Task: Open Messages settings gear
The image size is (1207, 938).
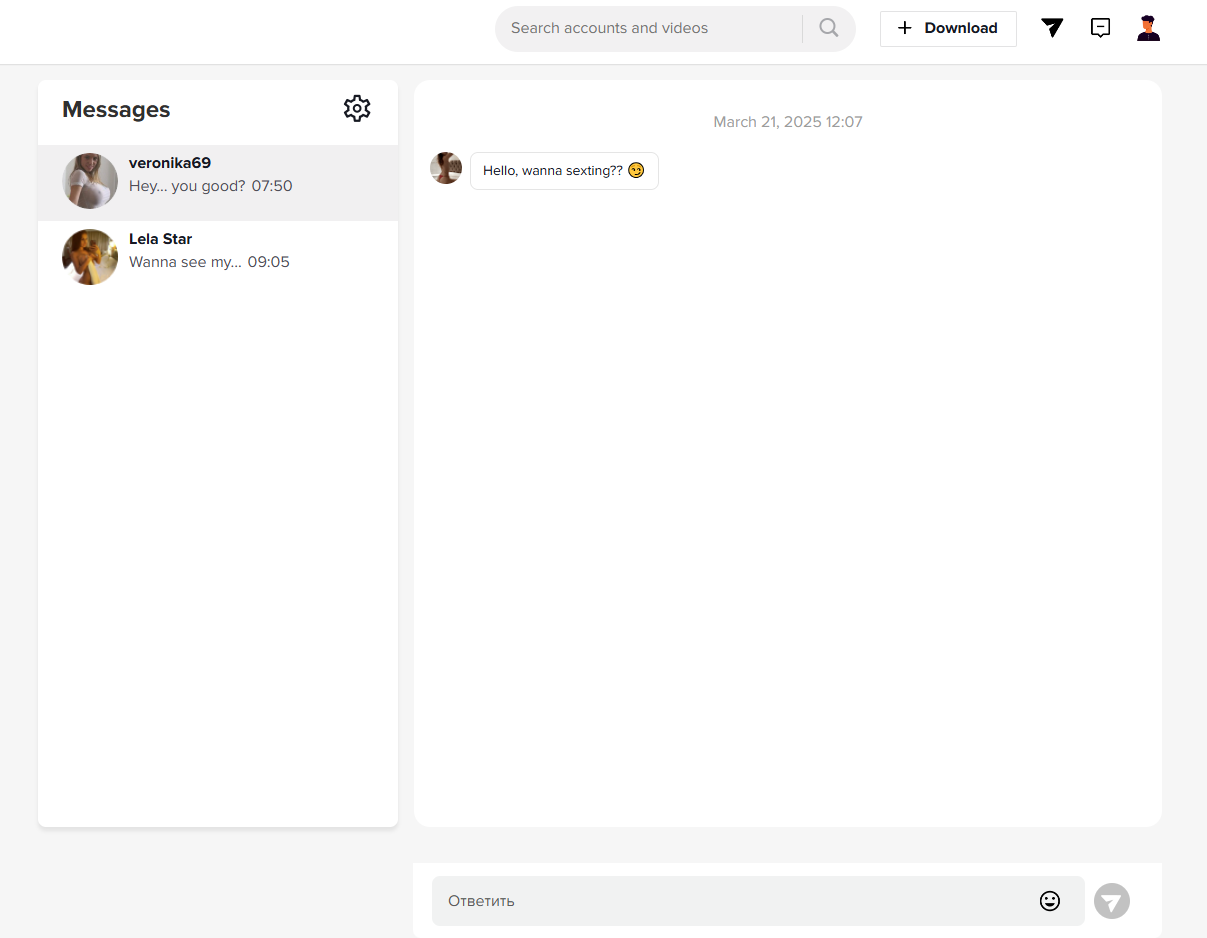Action: point(357,109)
